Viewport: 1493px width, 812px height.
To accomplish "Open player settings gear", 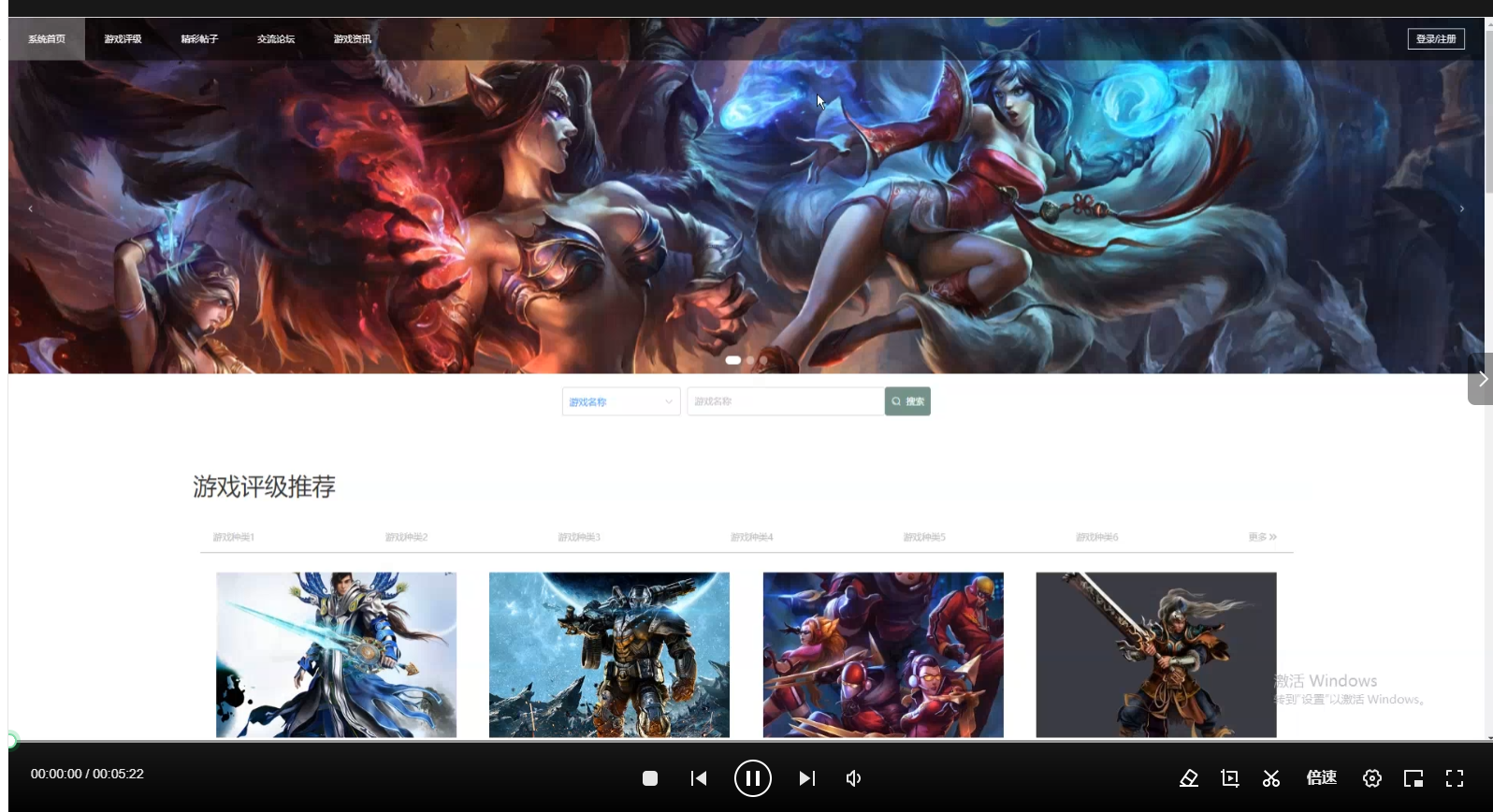I will (1372, 778).
